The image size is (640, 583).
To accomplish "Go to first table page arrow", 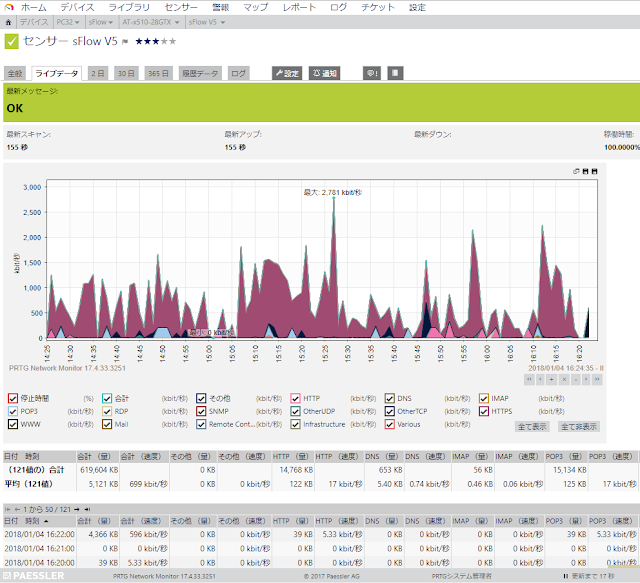I will pyautogui.click(x=8, y=509).
